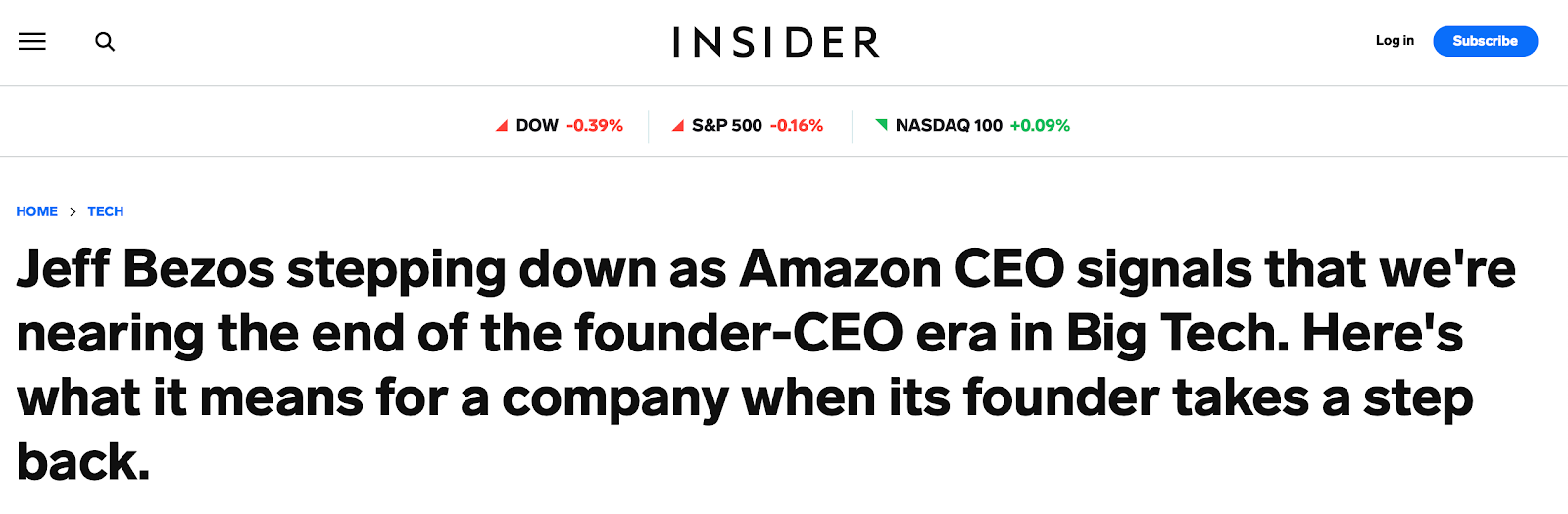Open the Log in link
Image resolution: width=1568 pixels, height=514 pixels.
[x=1395, y=41]
